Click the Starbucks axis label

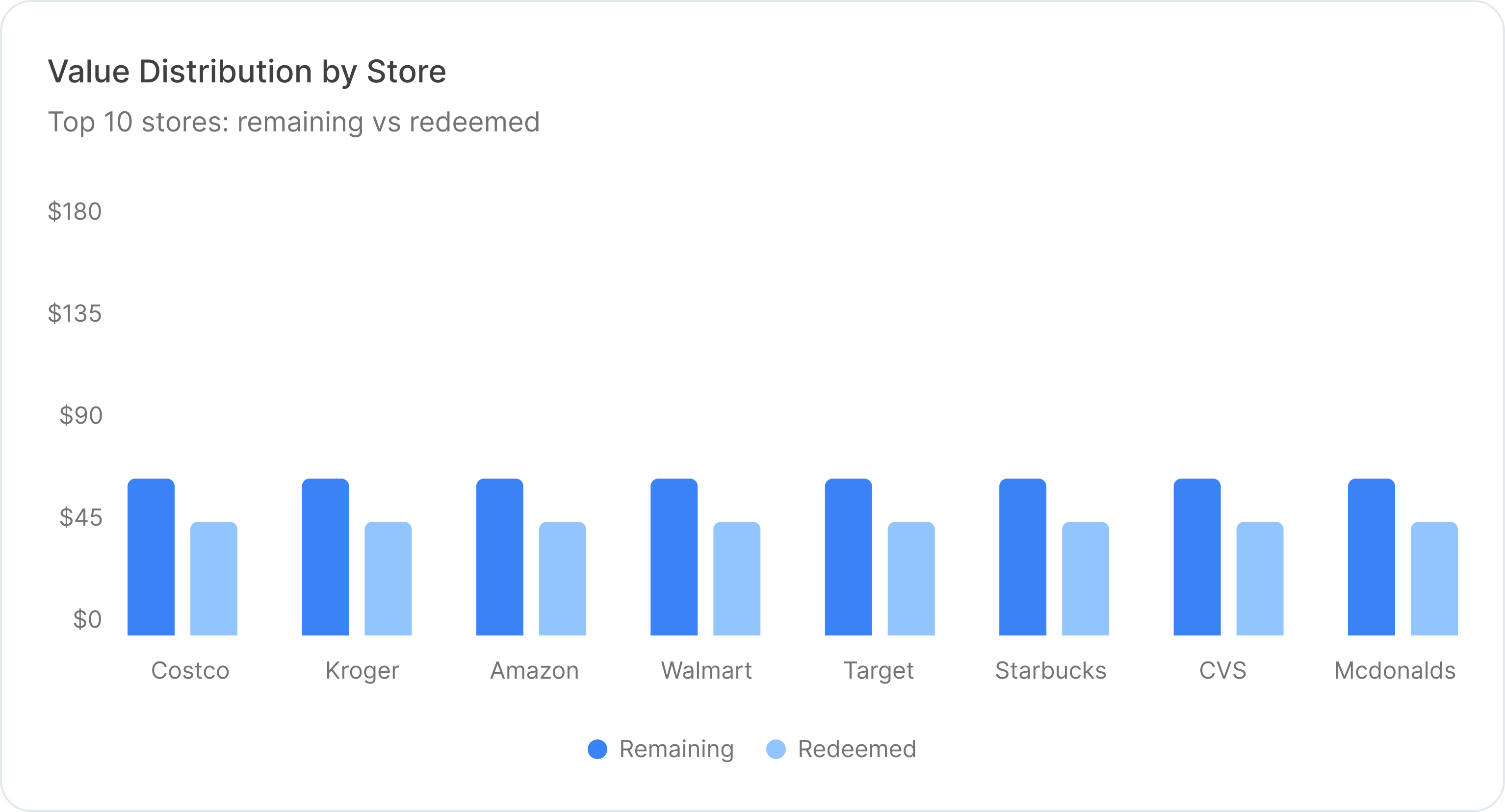tap(1050, 671)
